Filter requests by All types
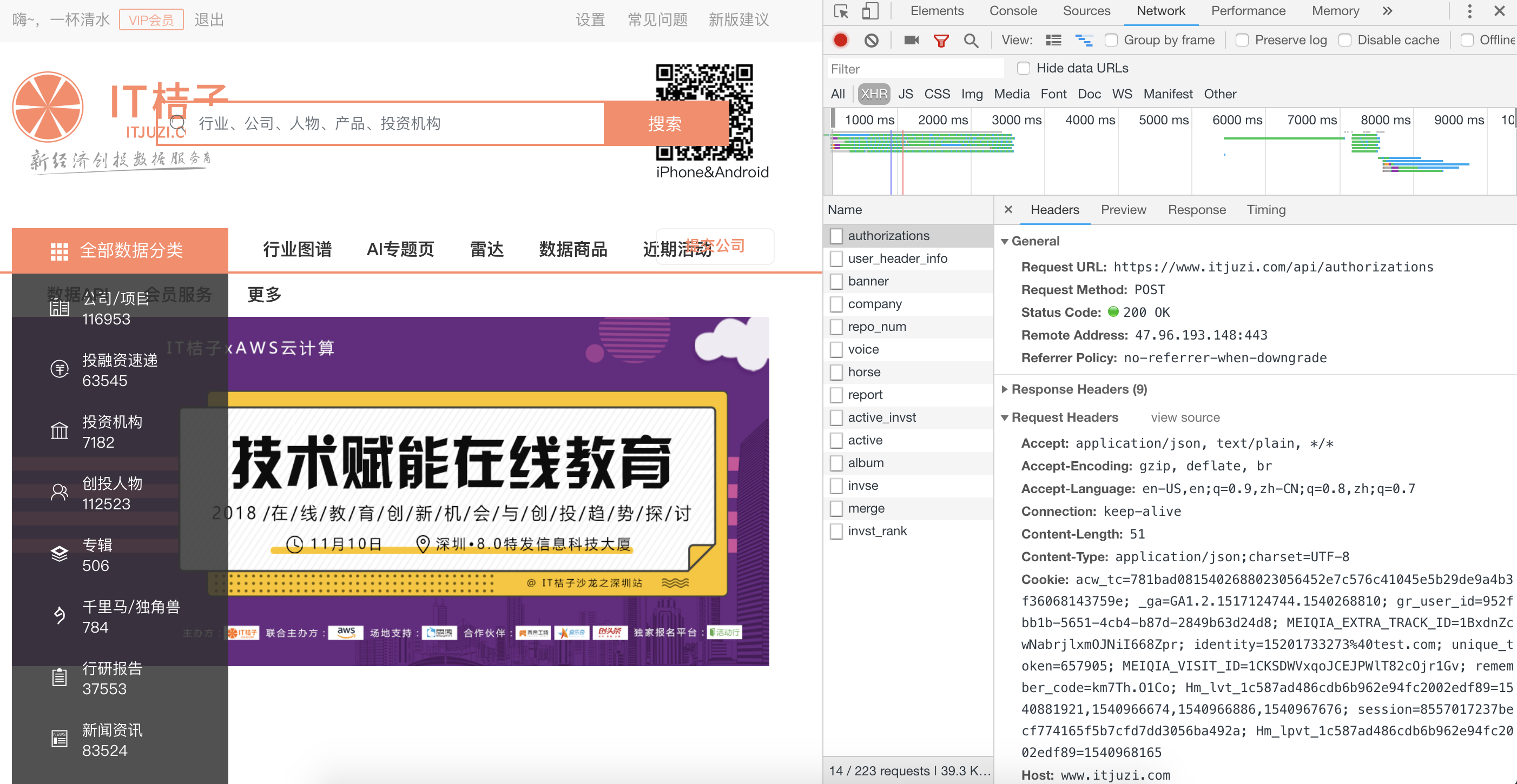Screen dimensions: 1517x784 click(837, 94)
